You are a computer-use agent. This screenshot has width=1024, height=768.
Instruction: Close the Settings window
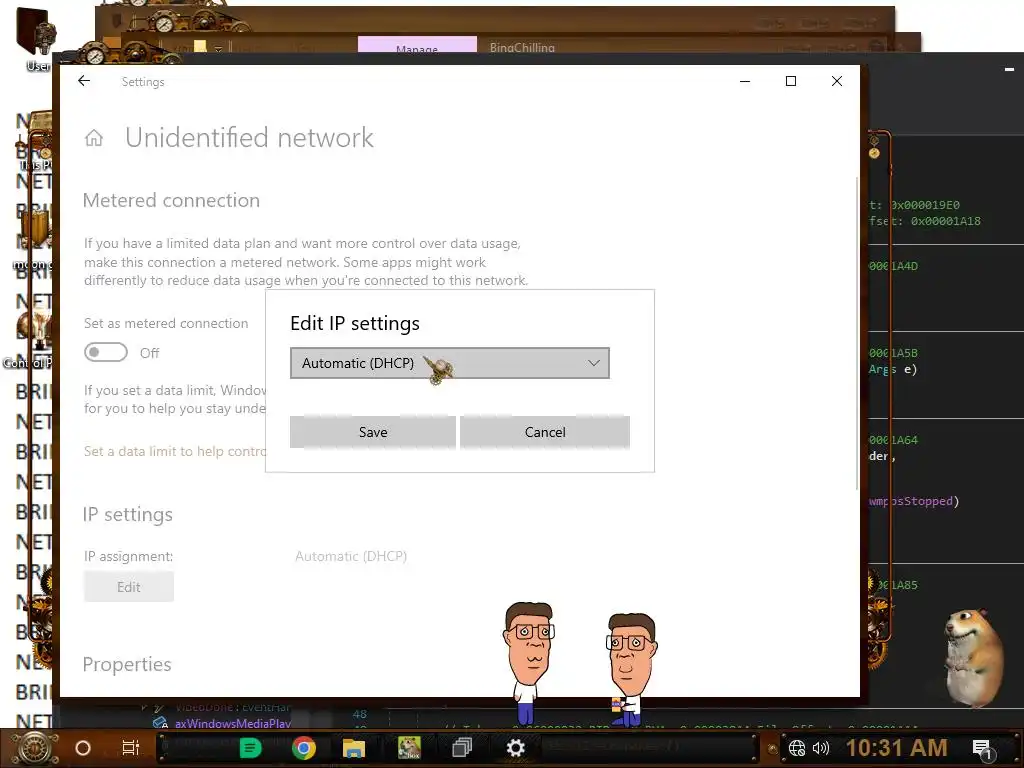pos(837,81)
